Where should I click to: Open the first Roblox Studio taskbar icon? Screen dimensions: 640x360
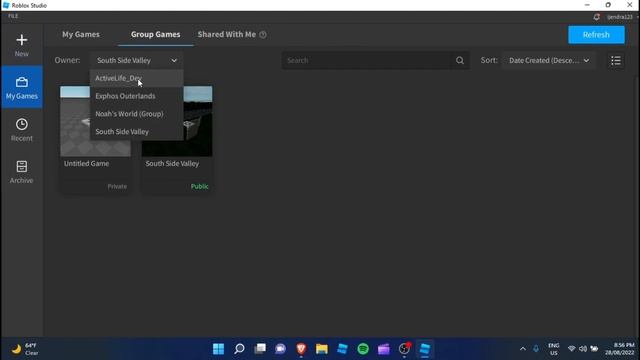[x=342, y=349]
